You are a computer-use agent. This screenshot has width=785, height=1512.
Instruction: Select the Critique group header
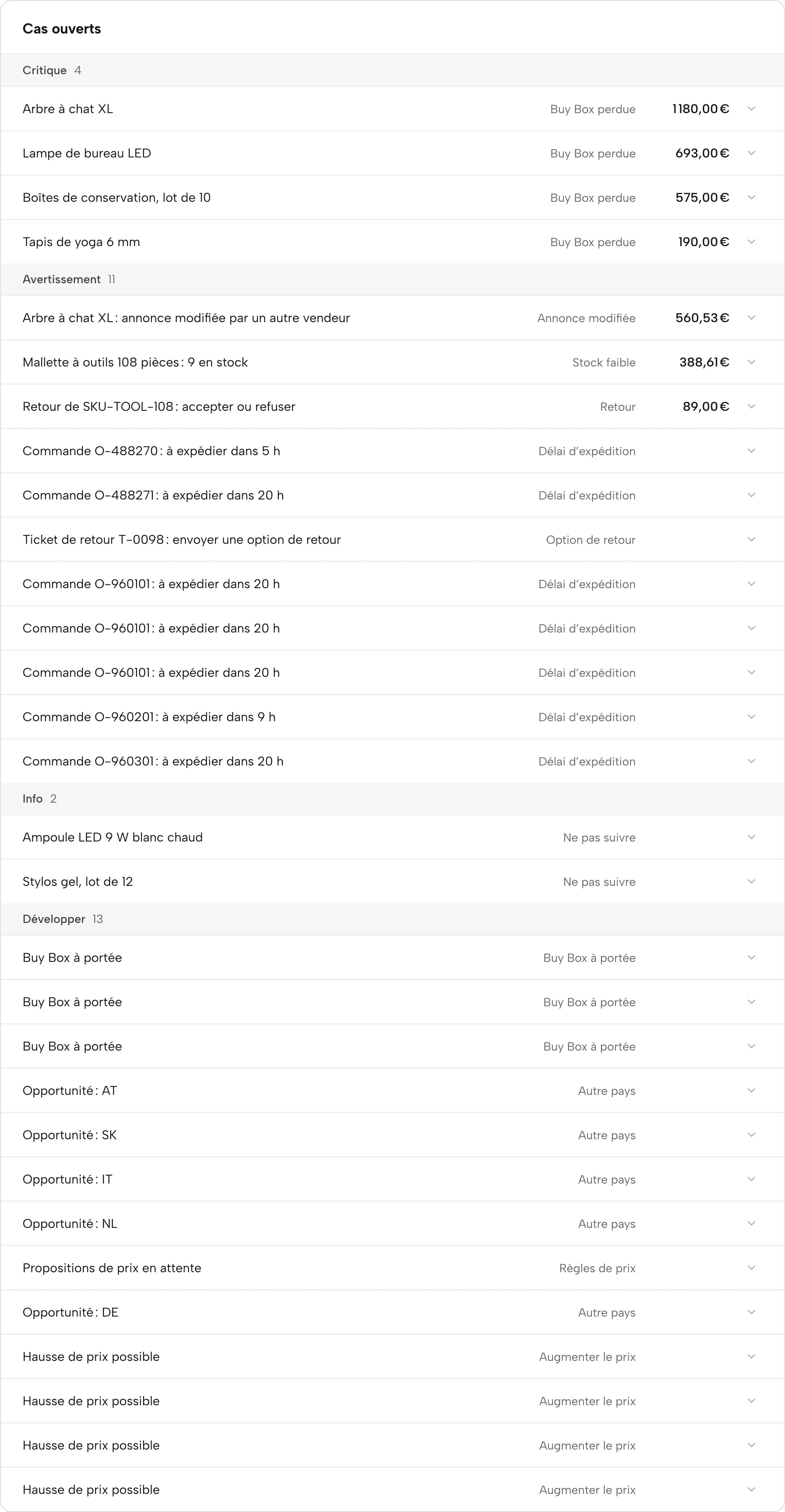(392, 70)
